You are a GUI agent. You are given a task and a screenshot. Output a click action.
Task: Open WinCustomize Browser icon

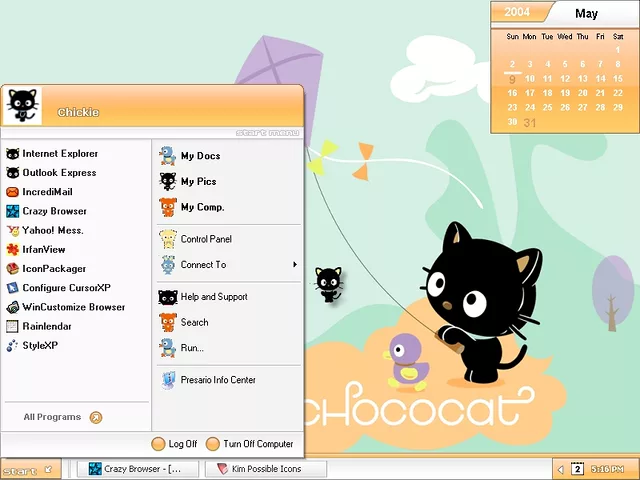click(x=13, y=307)
